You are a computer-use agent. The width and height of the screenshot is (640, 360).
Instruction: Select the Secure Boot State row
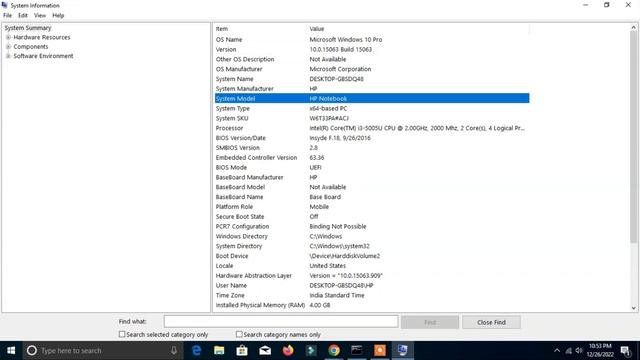[x=372, y=216]
